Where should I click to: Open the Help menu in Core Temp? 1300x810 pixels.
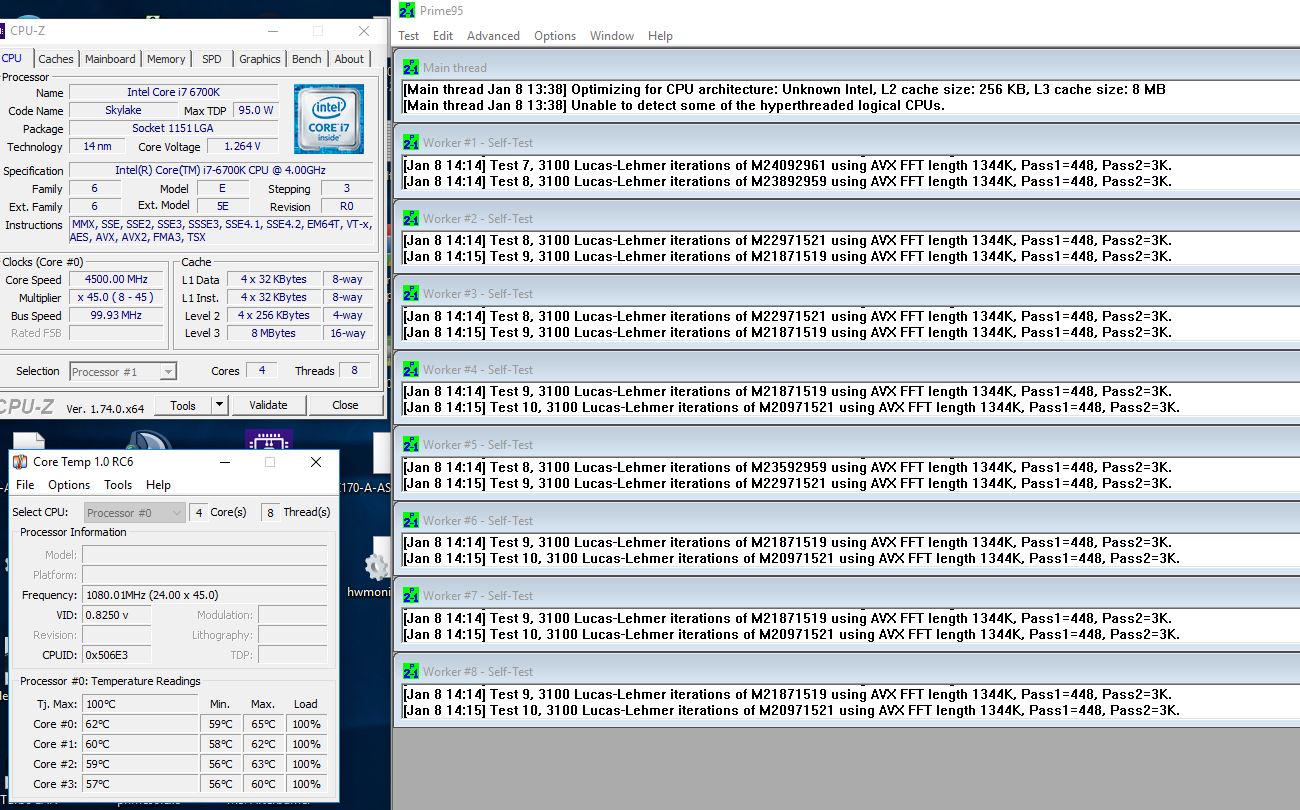pyautogui.click(x=158, y=485)
